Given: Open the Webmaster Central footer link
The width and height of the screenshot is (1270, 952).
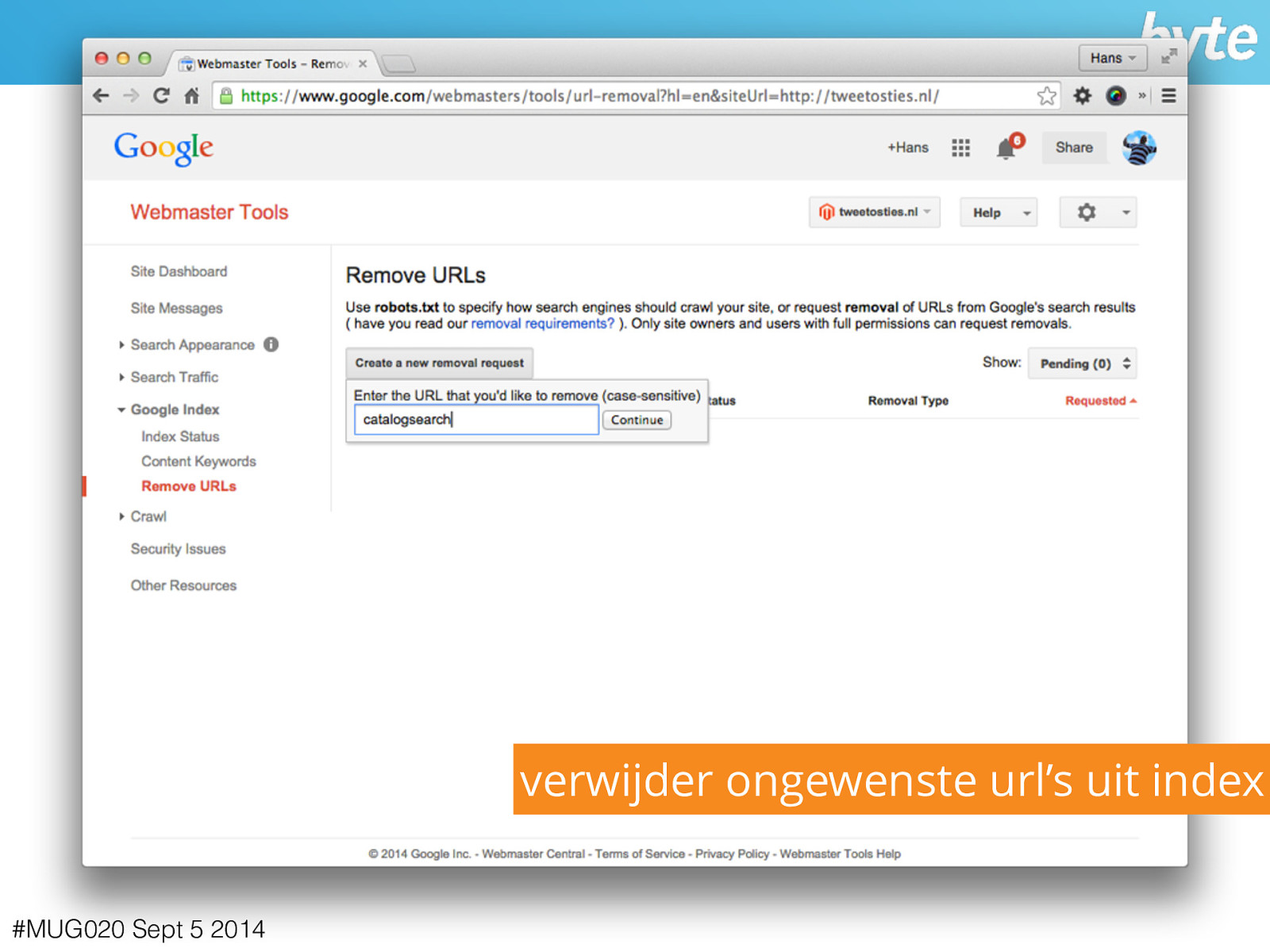Looking at the screenshot, I should pos(533,854).
